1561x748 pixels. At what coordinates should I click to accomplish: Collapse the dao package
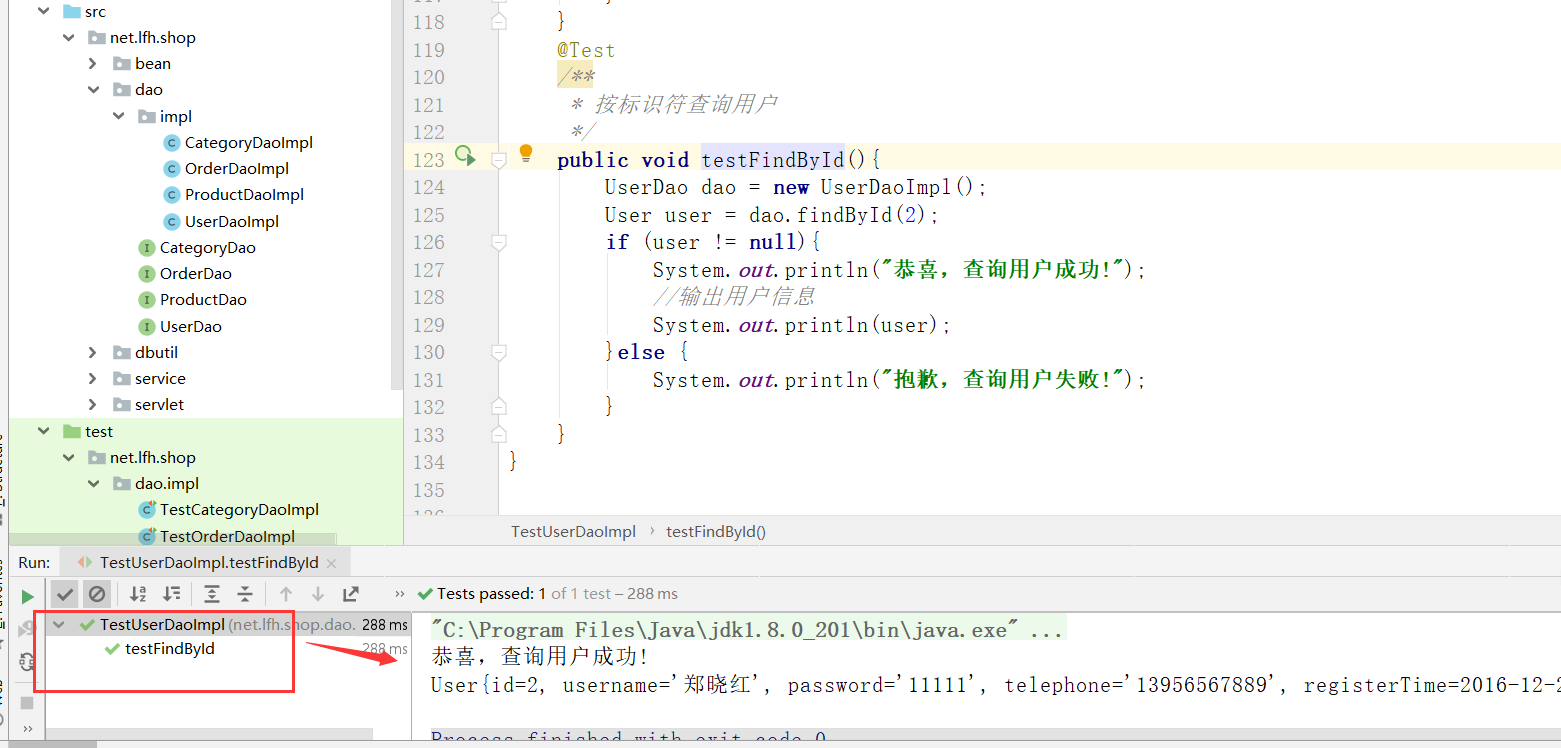click(93, 90)
